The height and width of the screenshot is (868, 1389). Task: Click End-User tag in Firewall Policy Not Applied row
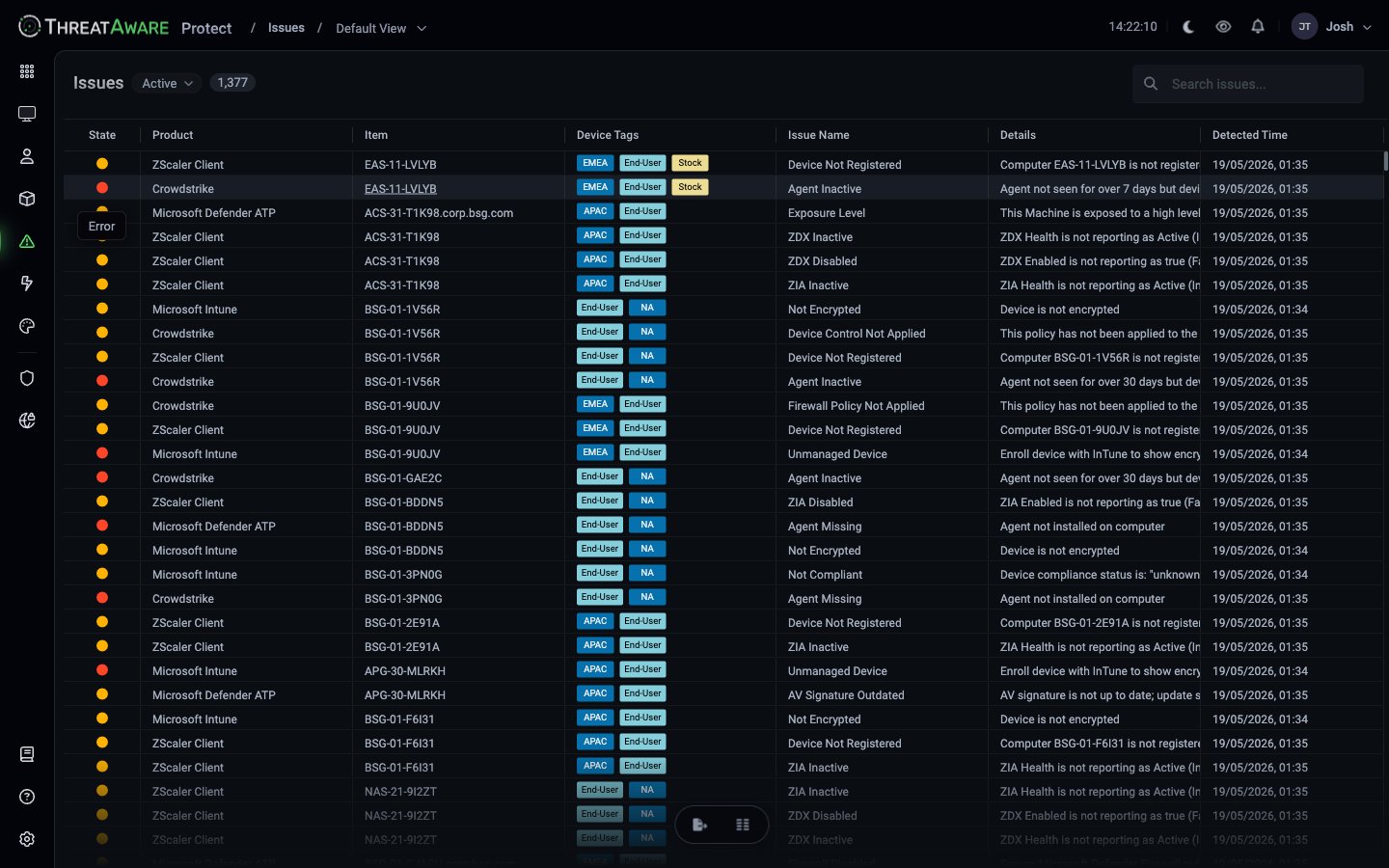(642, 404)
